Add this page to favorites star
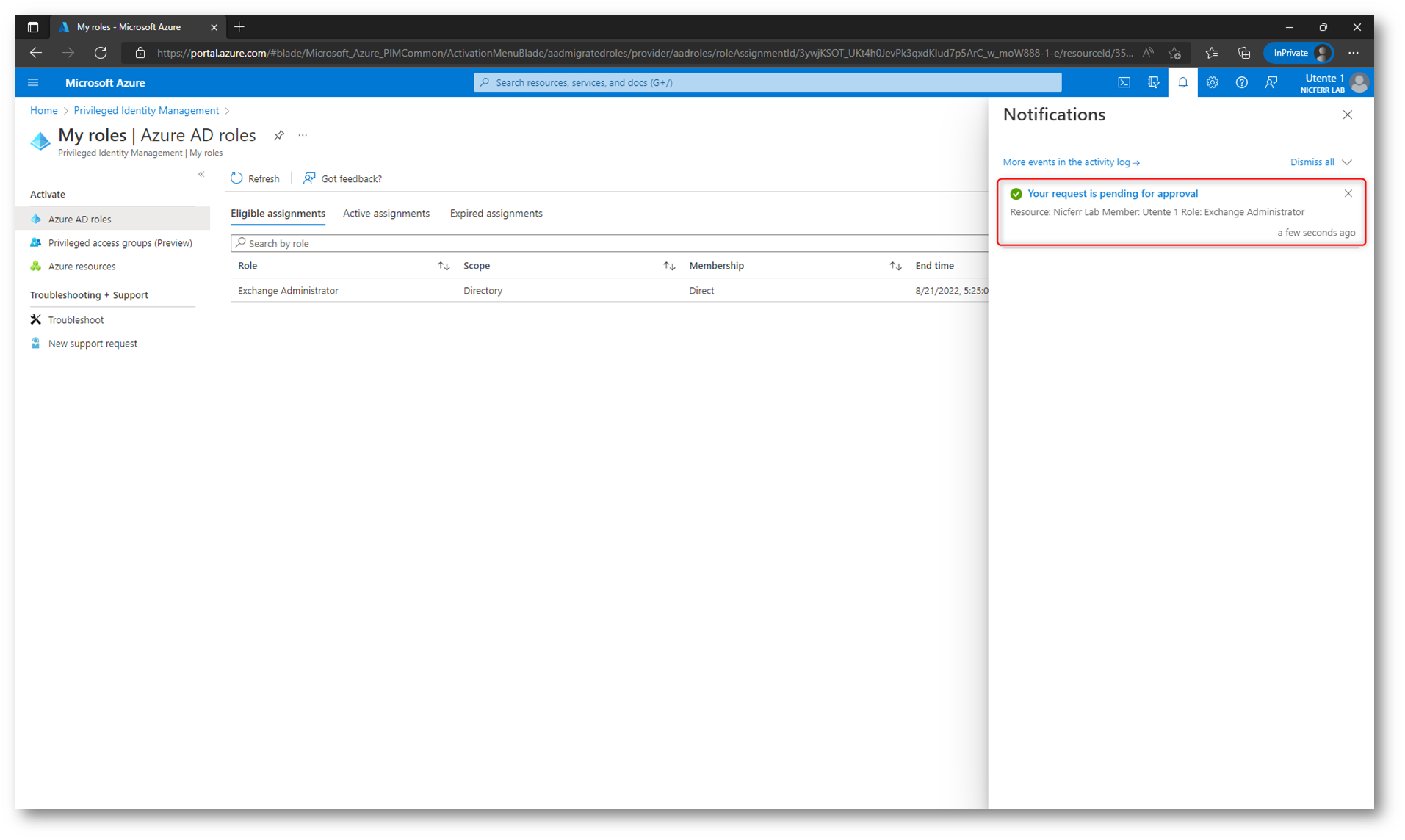This screenshot has width=1405, height=840. [1174, 53]
